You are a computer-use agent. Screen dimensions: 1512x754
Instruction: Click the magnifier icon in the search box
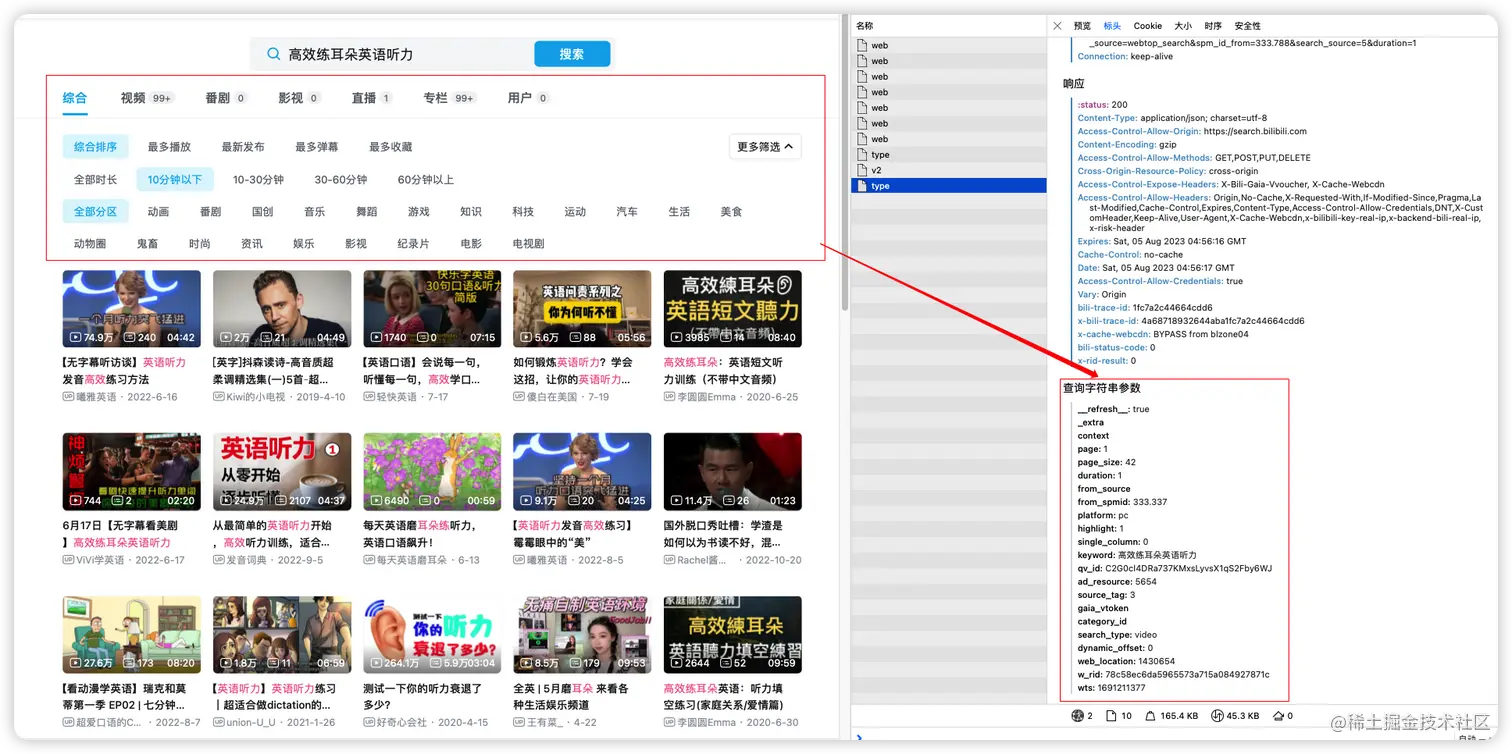[273, 54]
